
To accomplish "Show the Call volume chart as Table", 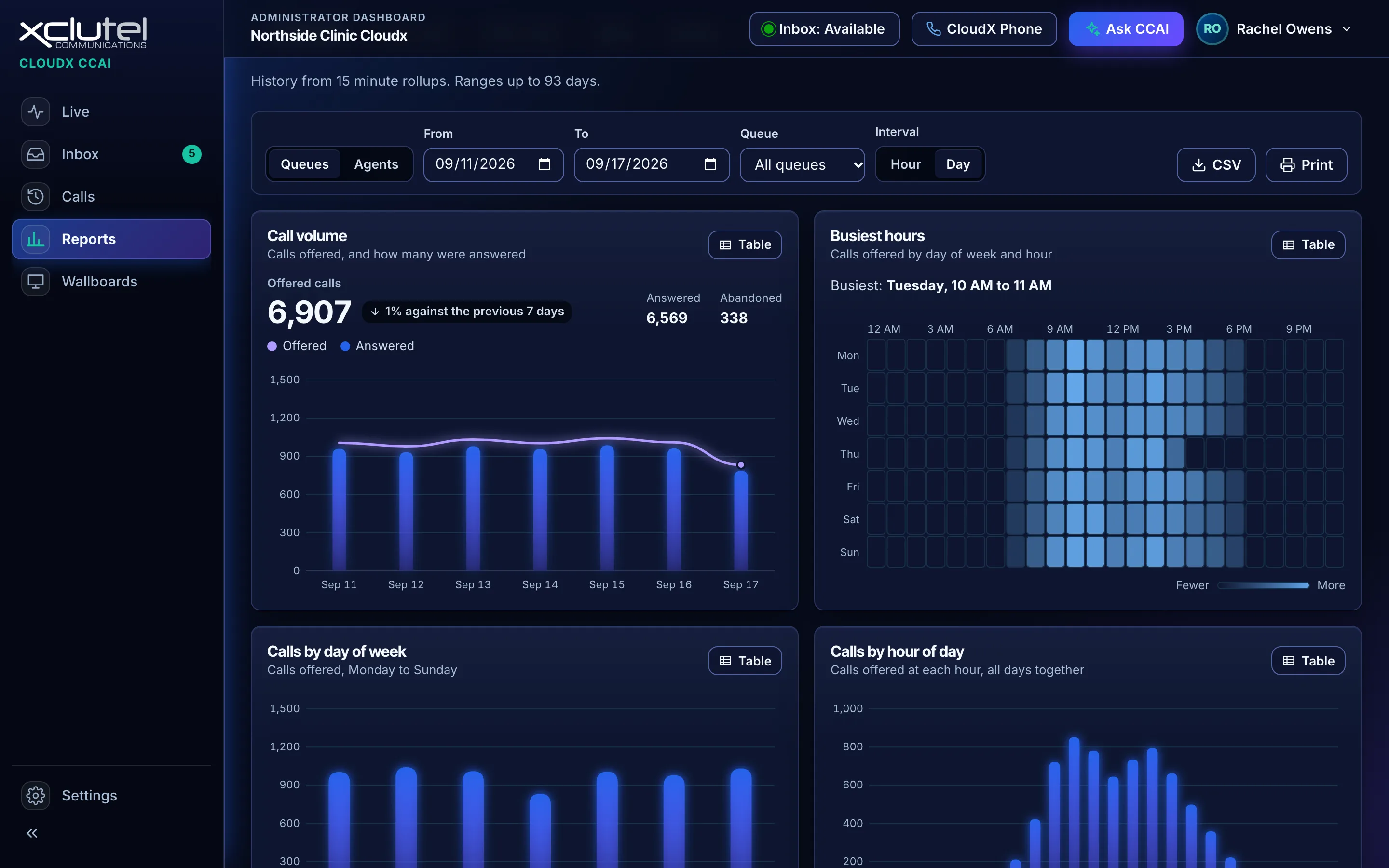I will [745, 244].
